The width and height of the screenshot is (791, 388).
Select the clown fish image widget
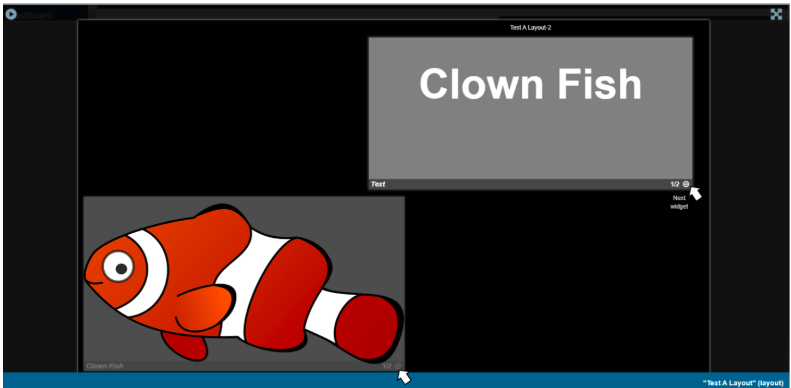click(244, 279)
